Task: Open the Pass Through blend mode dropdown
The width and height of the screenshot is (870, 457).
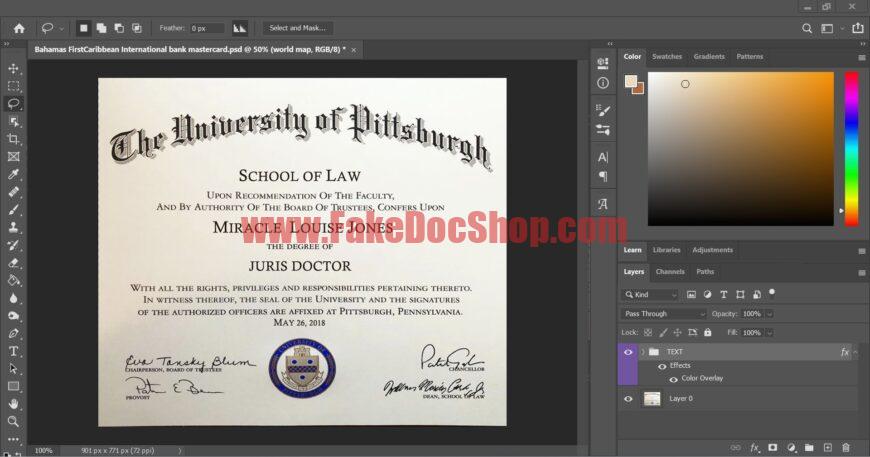Action: click(663, 314)
